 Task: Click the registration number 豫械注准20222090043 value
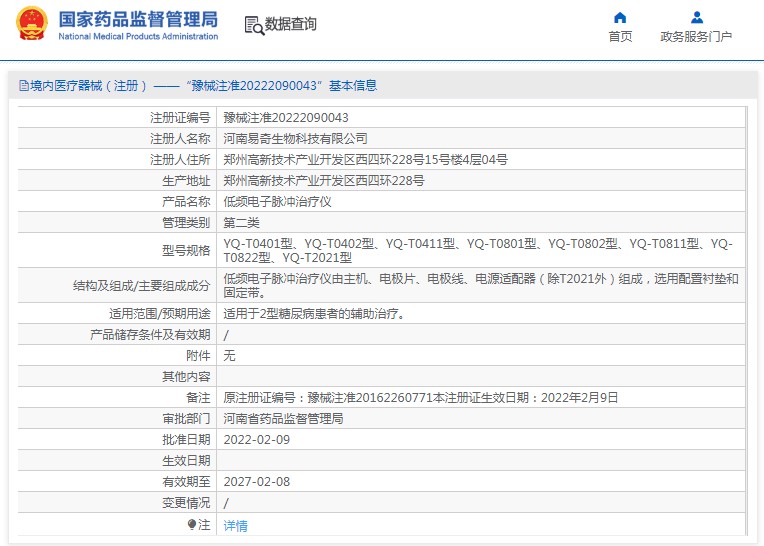(x=286, y=117)
